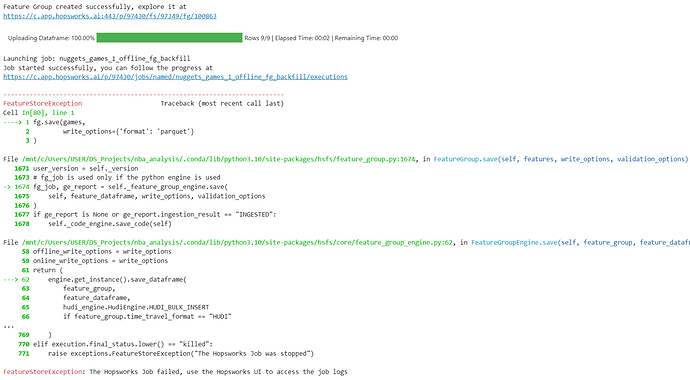The image size is (690, 380).
Task: Click line 1675 'self, feature_dataframe, write_options' text
Action: click(157, 196)
